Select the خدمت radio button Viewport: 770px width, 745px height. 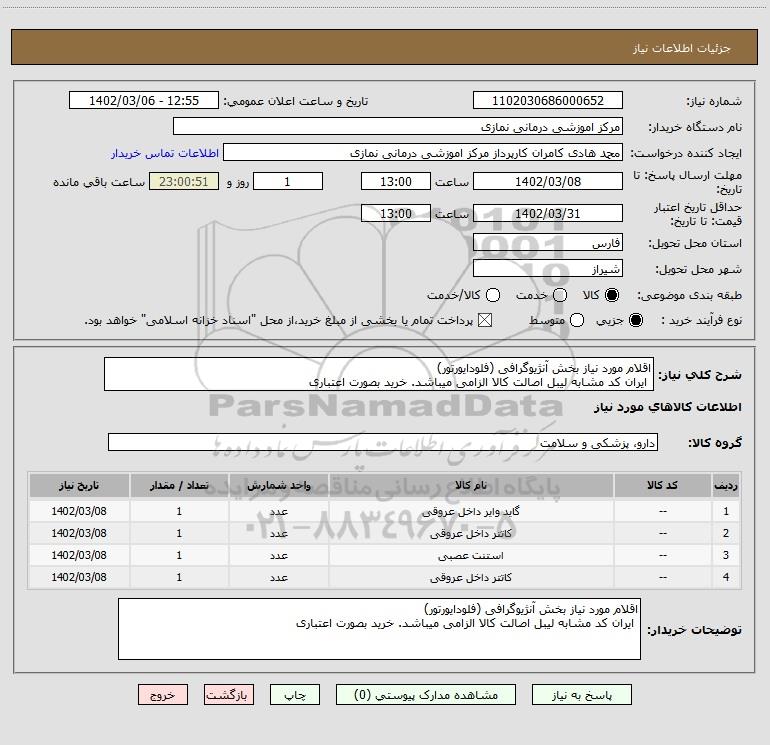coord(560,295)
